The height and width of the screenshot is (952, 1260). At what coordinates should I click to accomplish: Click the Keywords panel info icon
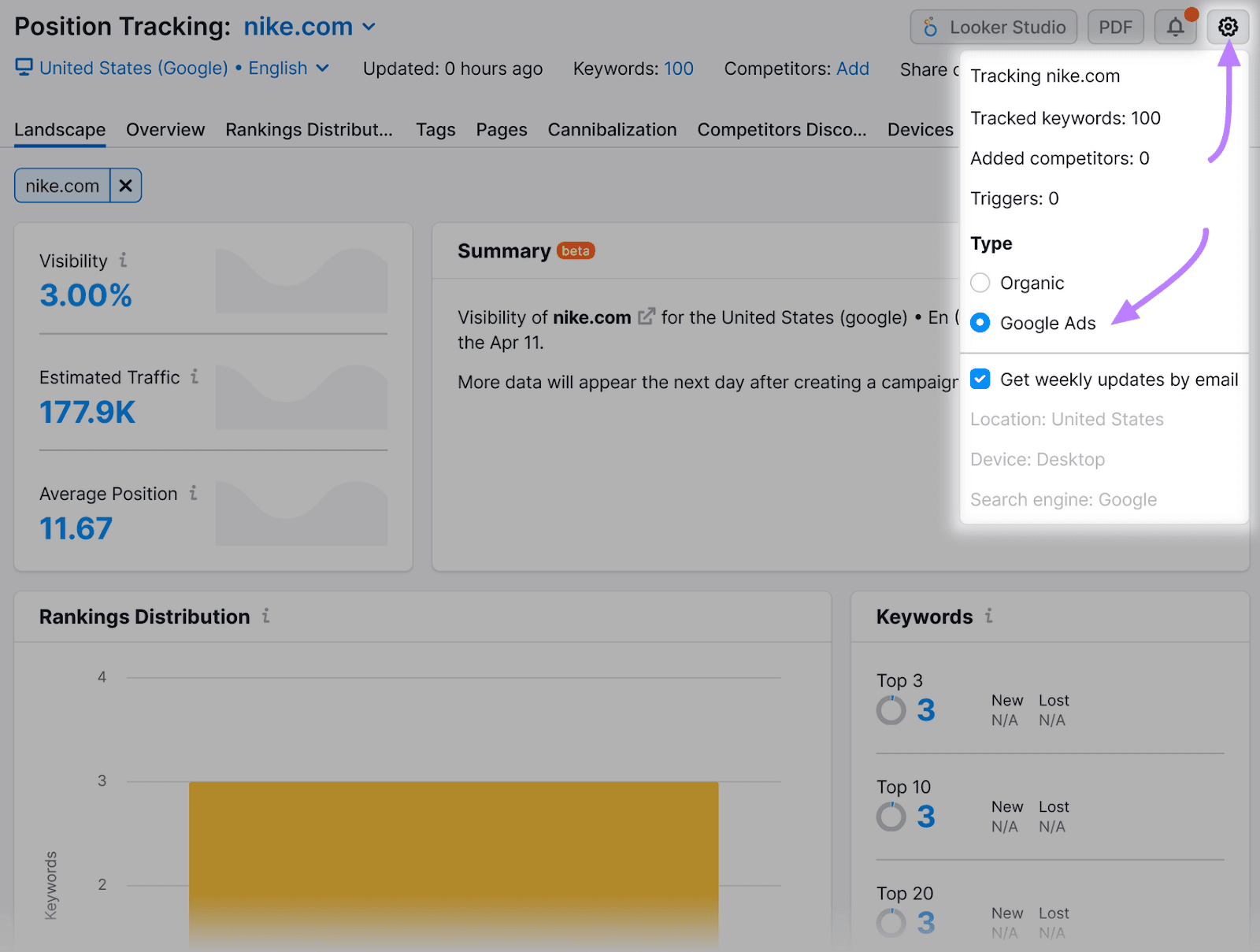[989, 617]
